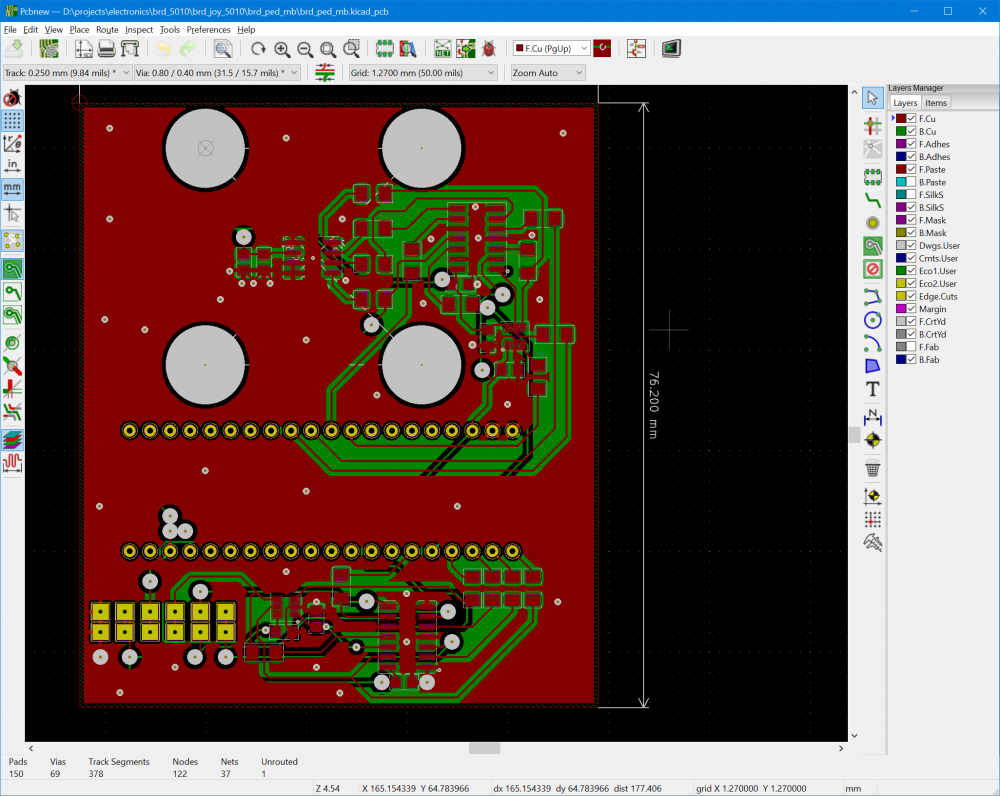Switch units to inches
Viewport: 1000px width, 796px height.
click(x=13, y=165)
